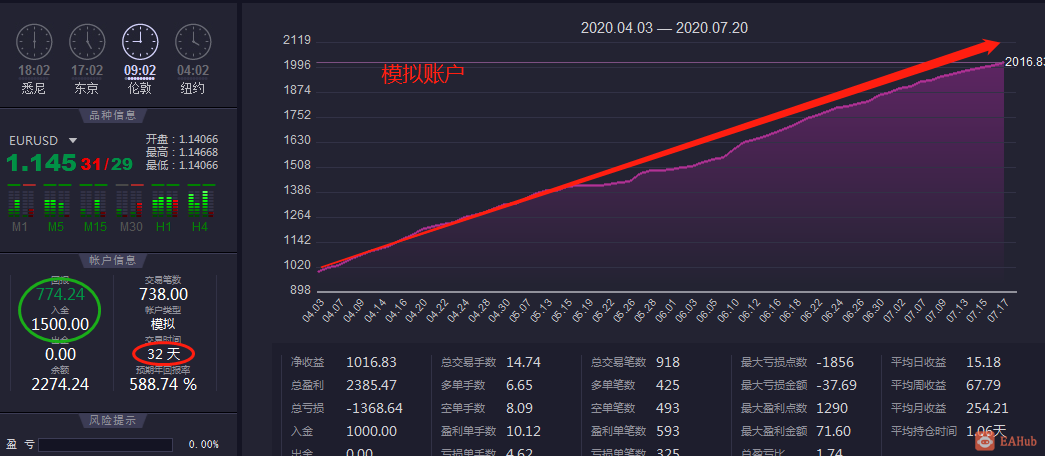Screen dimensions: 1046x456
Task: Click the large price 1.145 31/29
Action: [x=69, y=163]
